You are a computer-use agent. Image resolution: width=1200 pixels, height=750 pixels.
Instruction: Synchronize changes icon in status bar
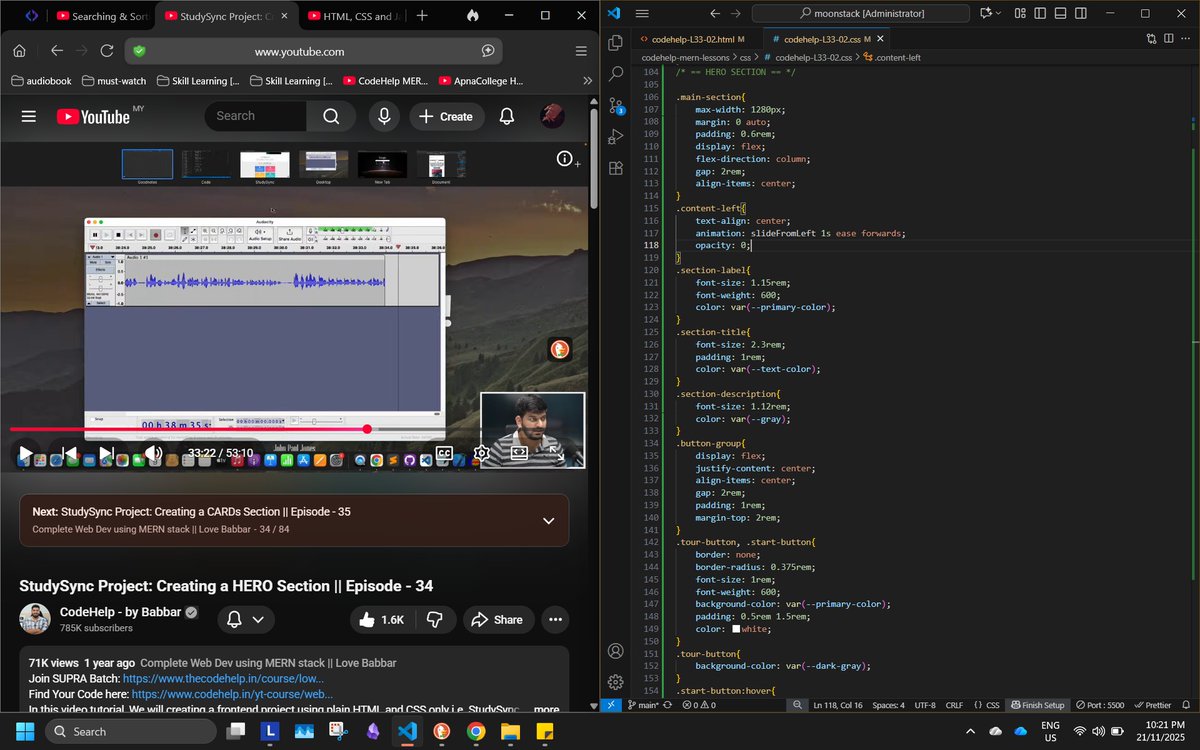coord(668,705)
